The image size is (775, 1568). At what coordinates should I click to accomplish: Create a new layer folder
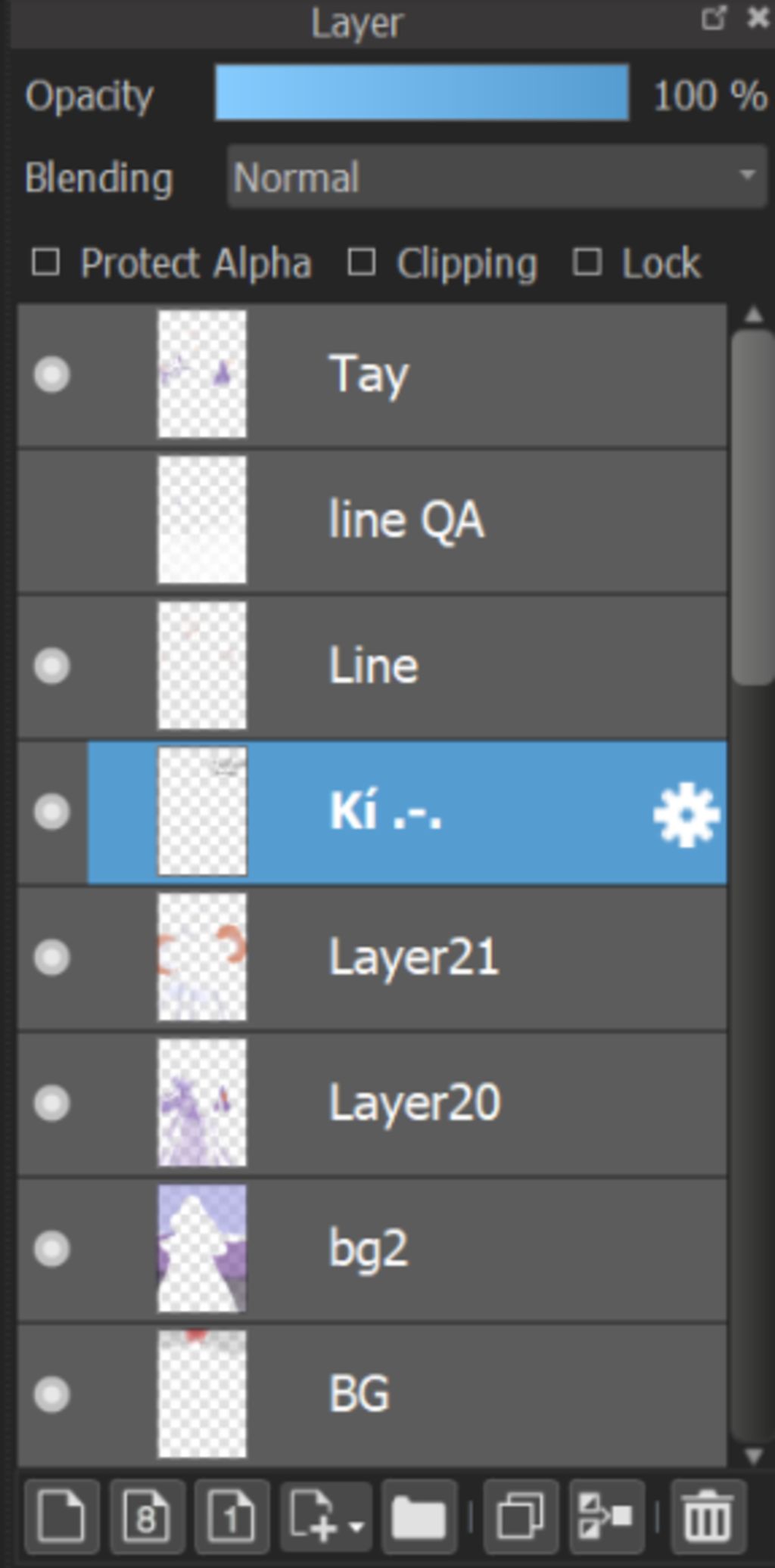[x=419, y=1516]
